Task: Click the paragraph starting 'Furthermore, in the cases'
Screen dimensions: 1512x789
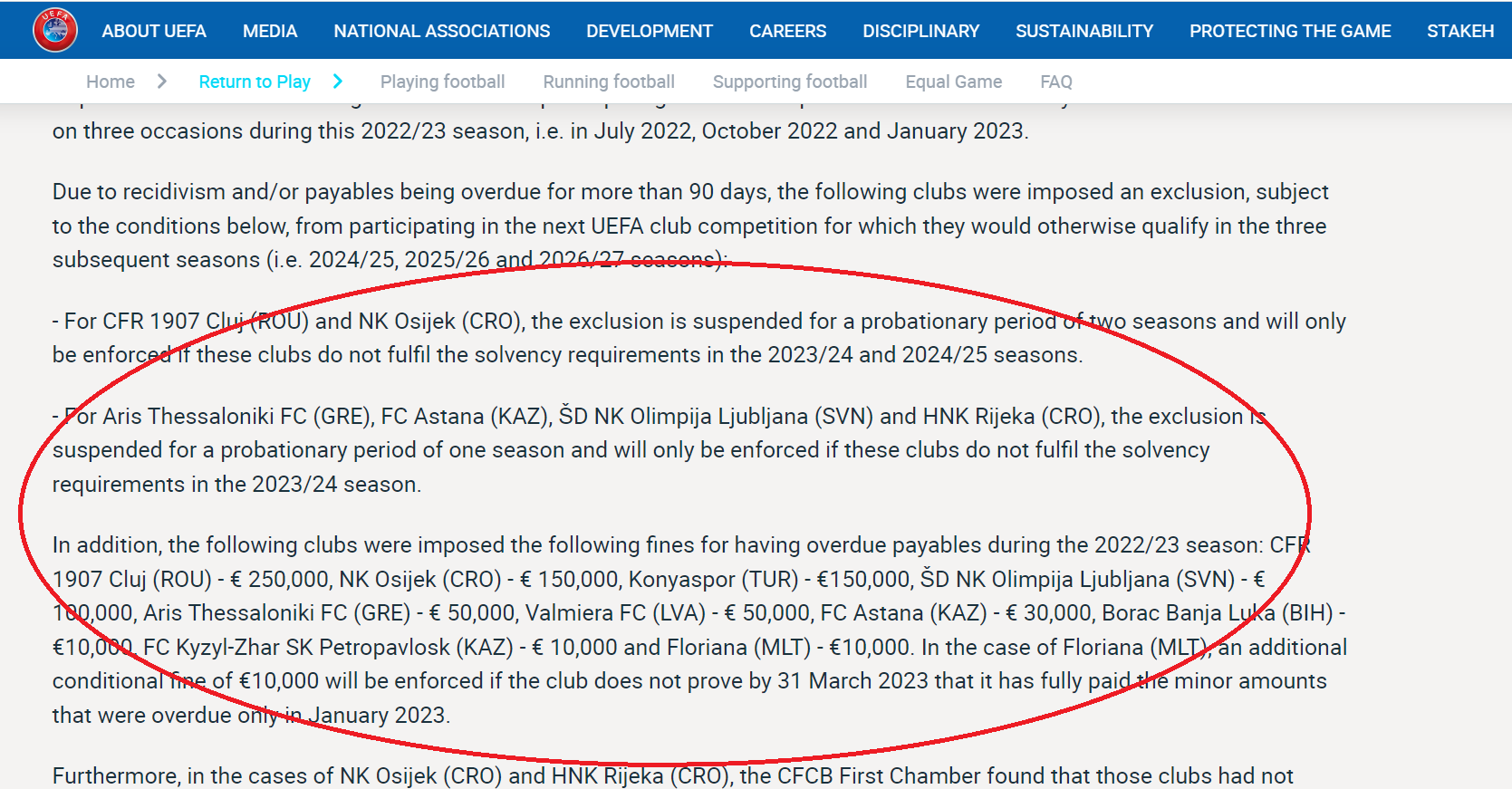Action: coord(672,776)
